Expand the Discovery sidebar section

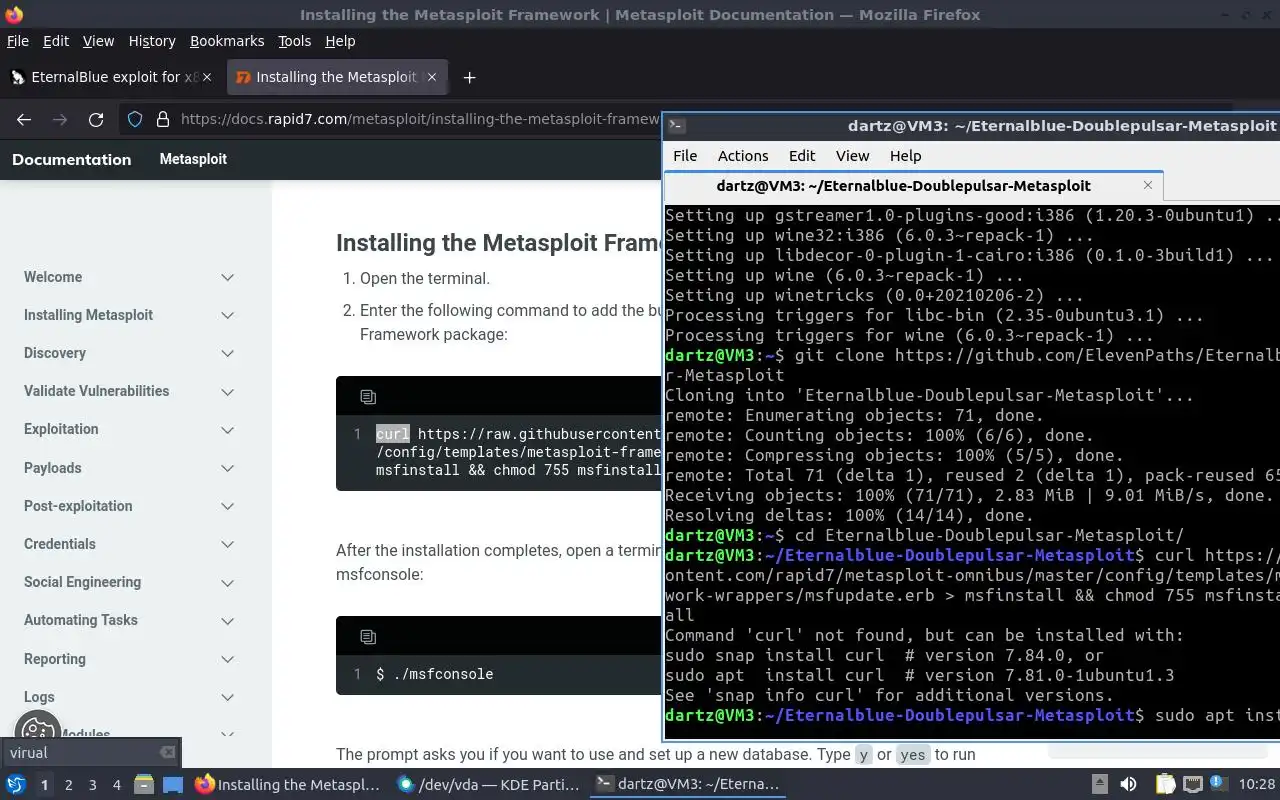228,353
